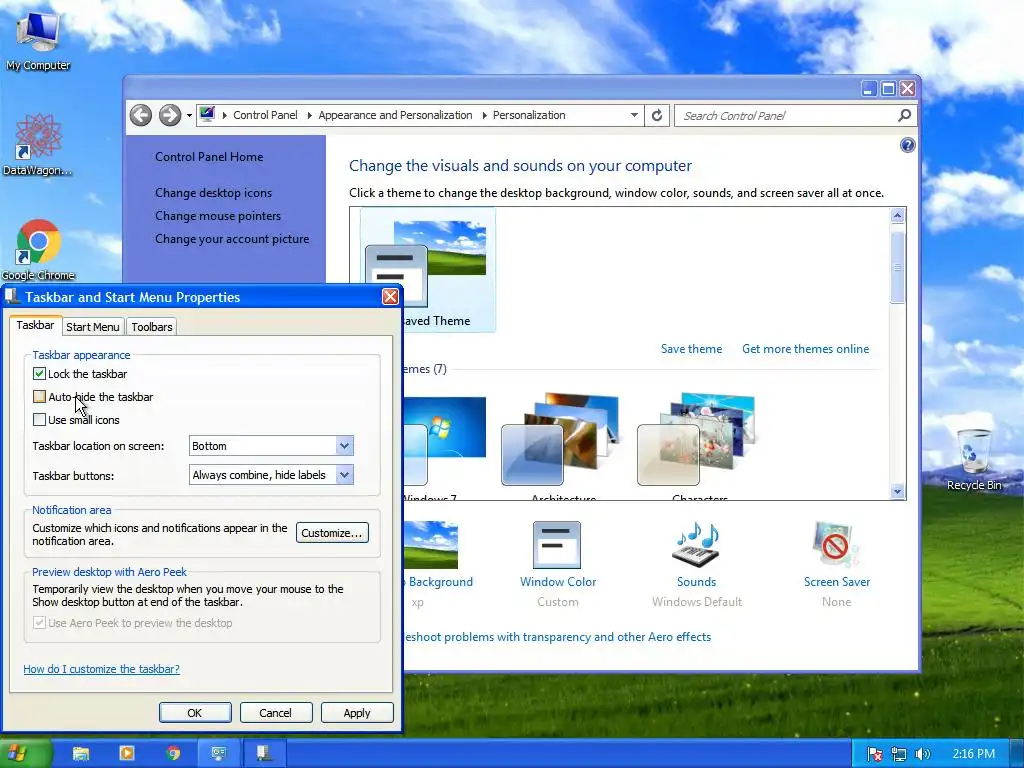This screenshot has width=1024, height=768.
Task: Click themes list scrollbar thumb
Action: 897,267
